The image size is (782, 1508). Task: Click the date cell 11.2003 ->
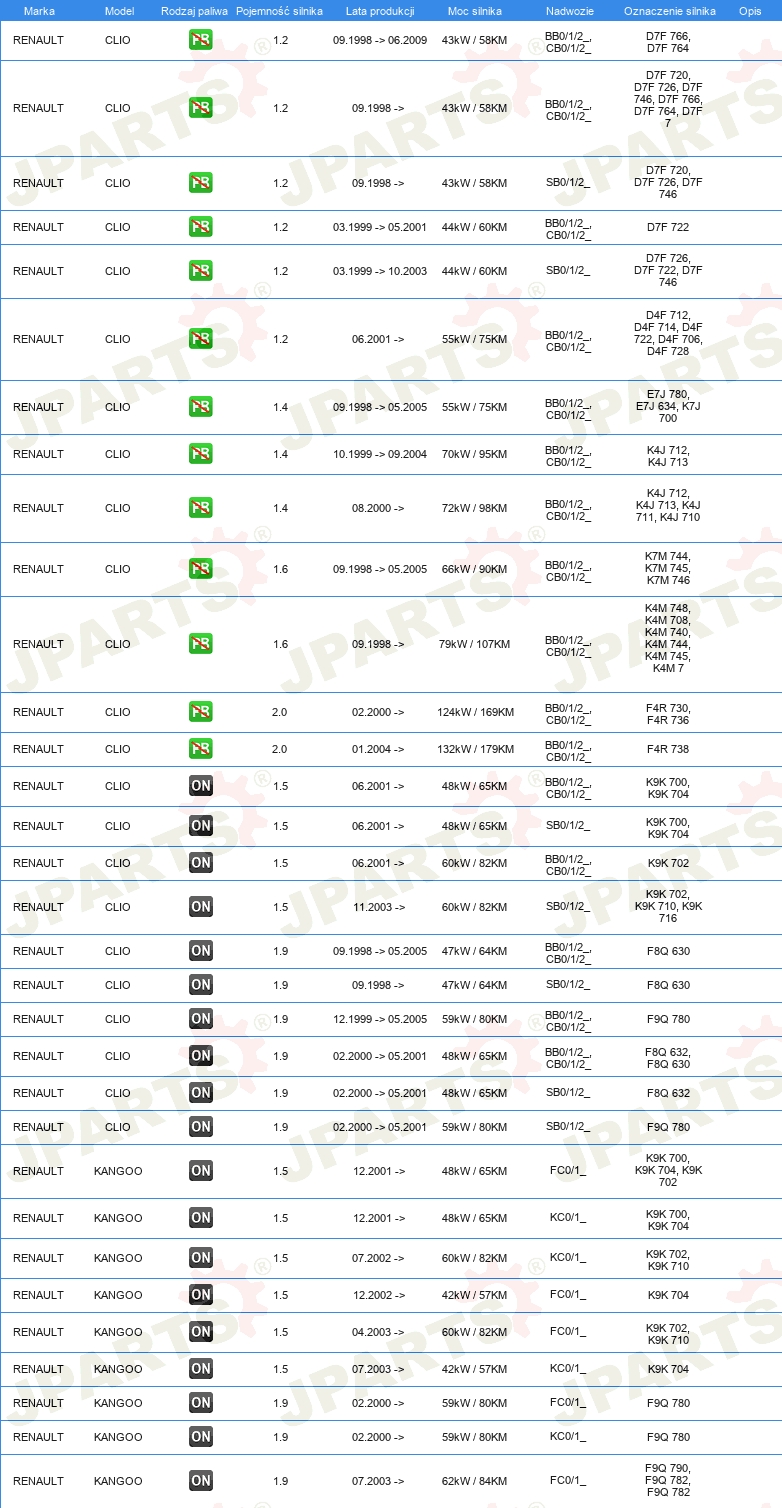click(x=378, y=907)
